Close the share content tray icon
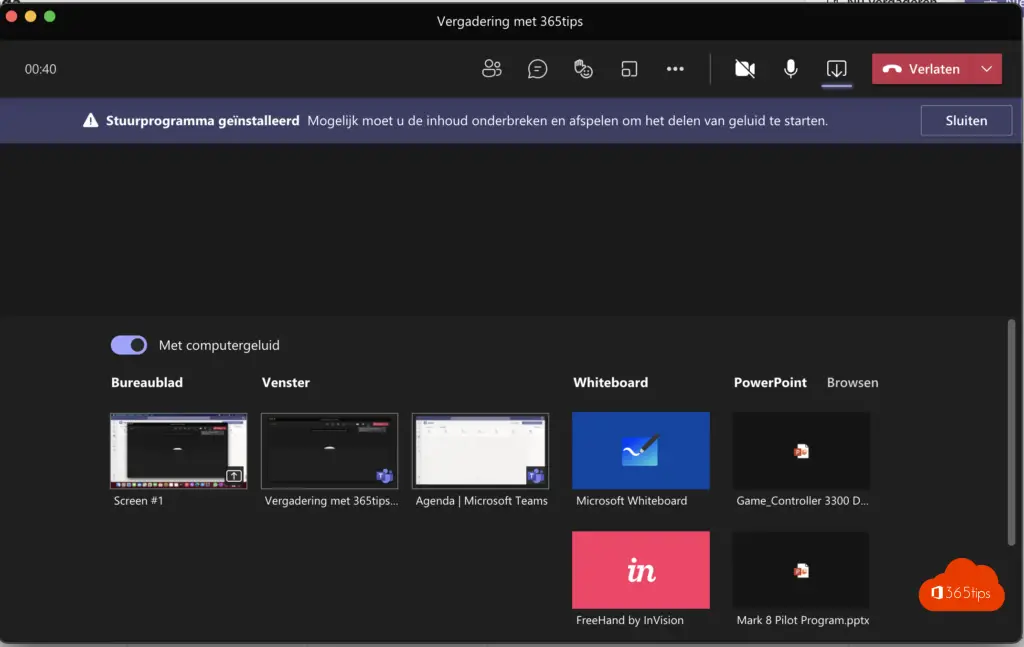The height and width of the screenshot is (647, 1024). [837, 69]
